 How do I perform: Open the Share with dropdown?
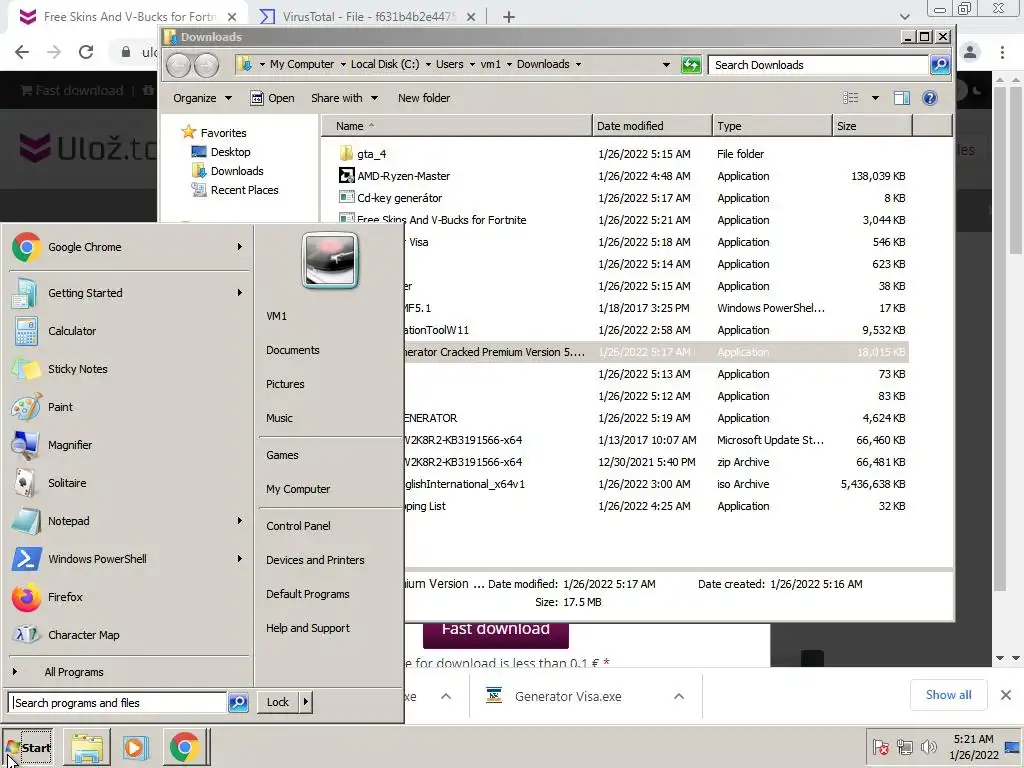[x=344, y=98]
